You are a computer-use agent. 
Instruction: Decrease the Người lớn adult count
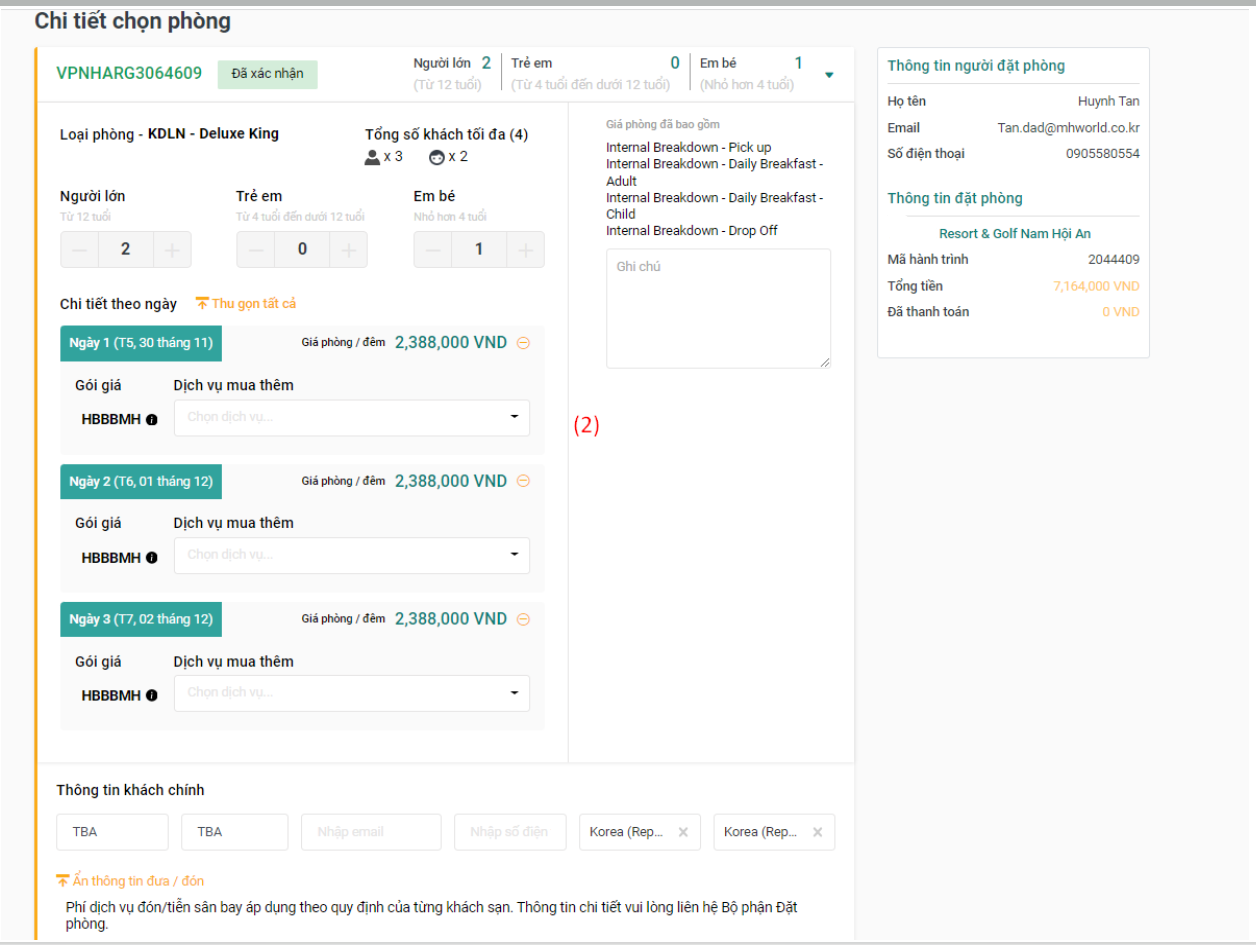click(80, 250)
